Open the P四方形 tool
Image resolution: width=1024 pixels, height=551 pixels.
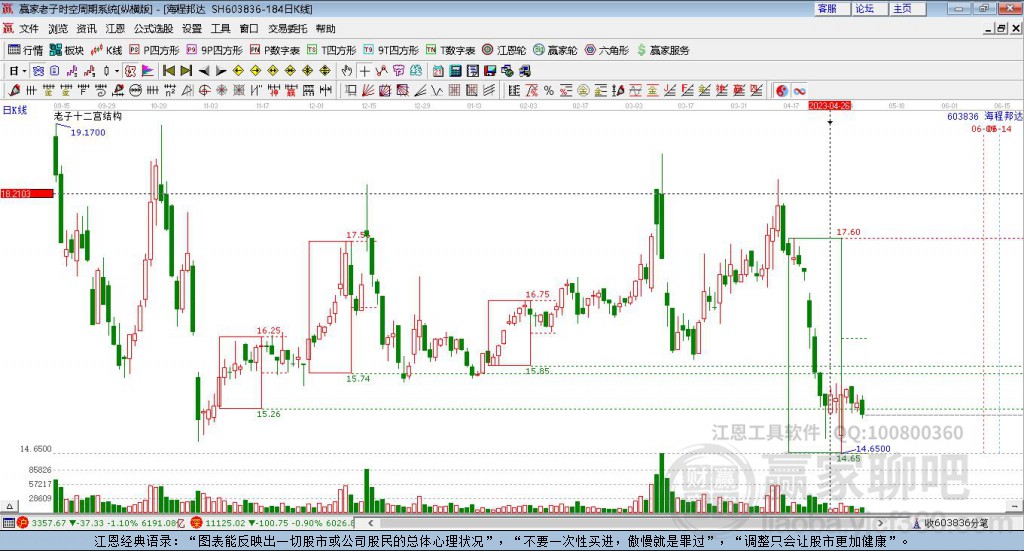[x=154, y=50]
